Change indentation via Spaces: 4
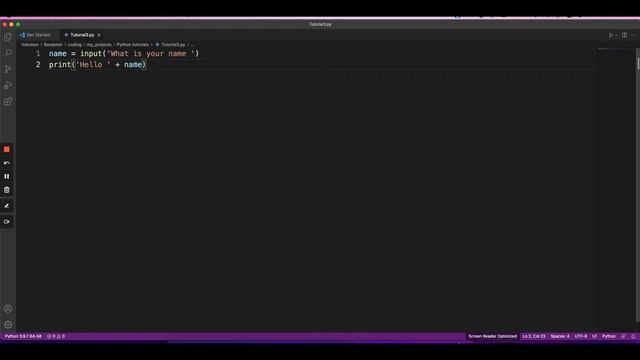Image resolution: width=640 pixels, height=360 pixels. click(560, 336)
